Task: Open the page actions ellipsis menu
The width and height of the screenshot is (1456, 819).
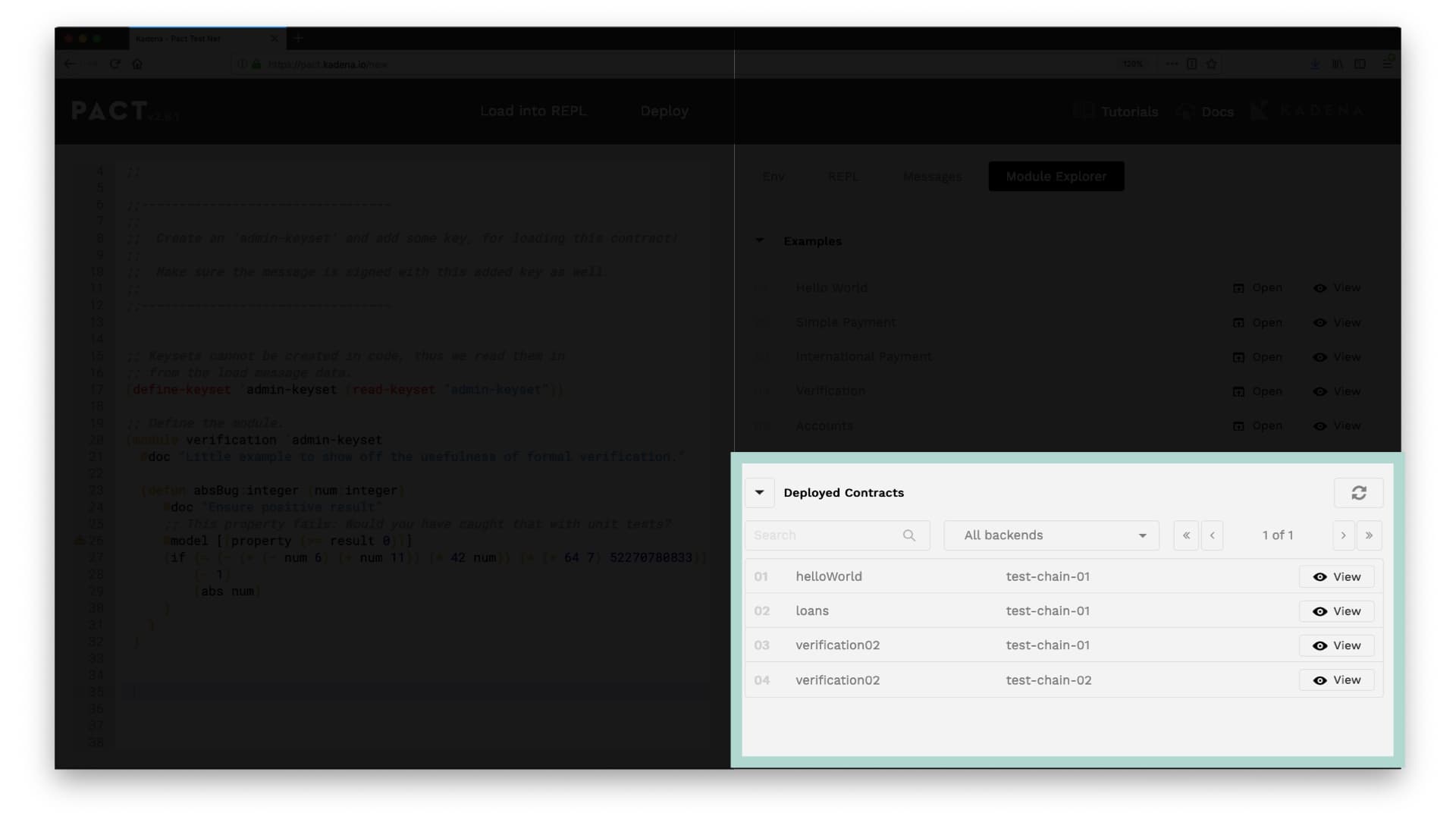Action: 1172,64
